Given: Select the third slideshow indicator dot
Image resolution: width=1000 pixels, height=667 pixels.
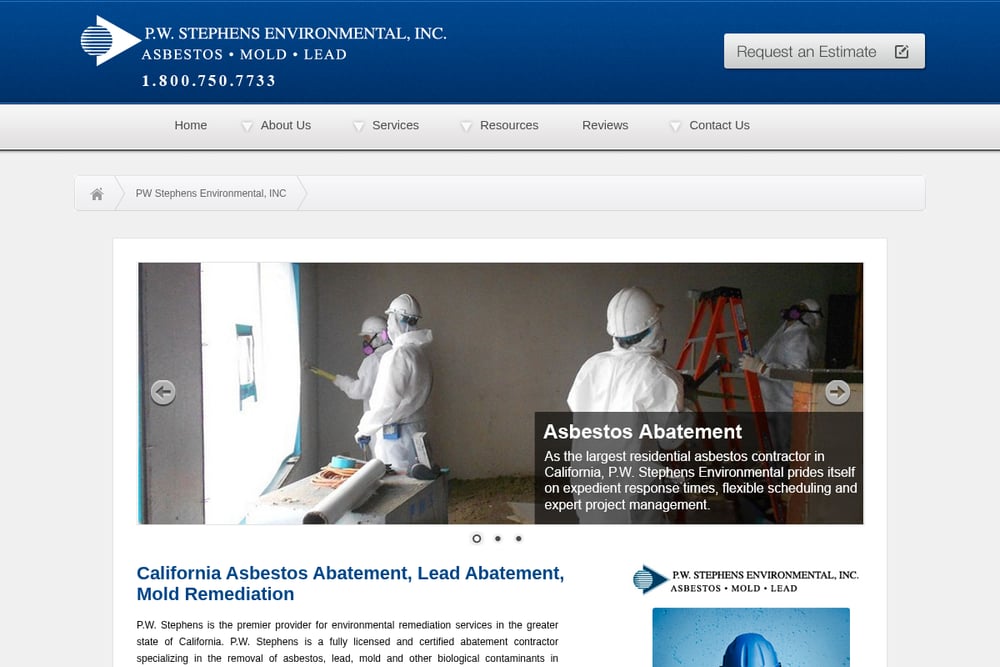Looking at the screenshot, I should 518,539.
